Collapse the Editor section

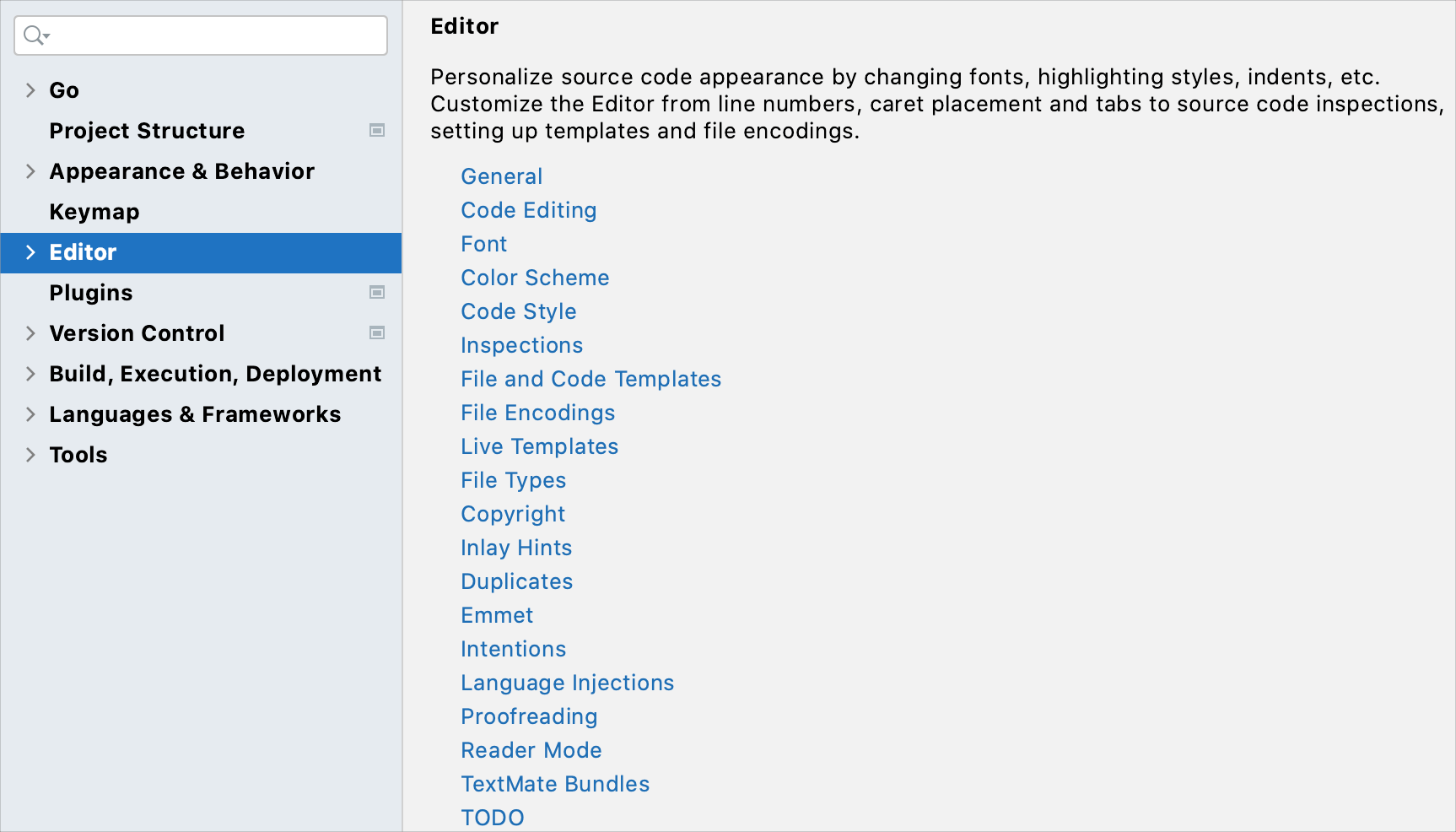(30, 252)
